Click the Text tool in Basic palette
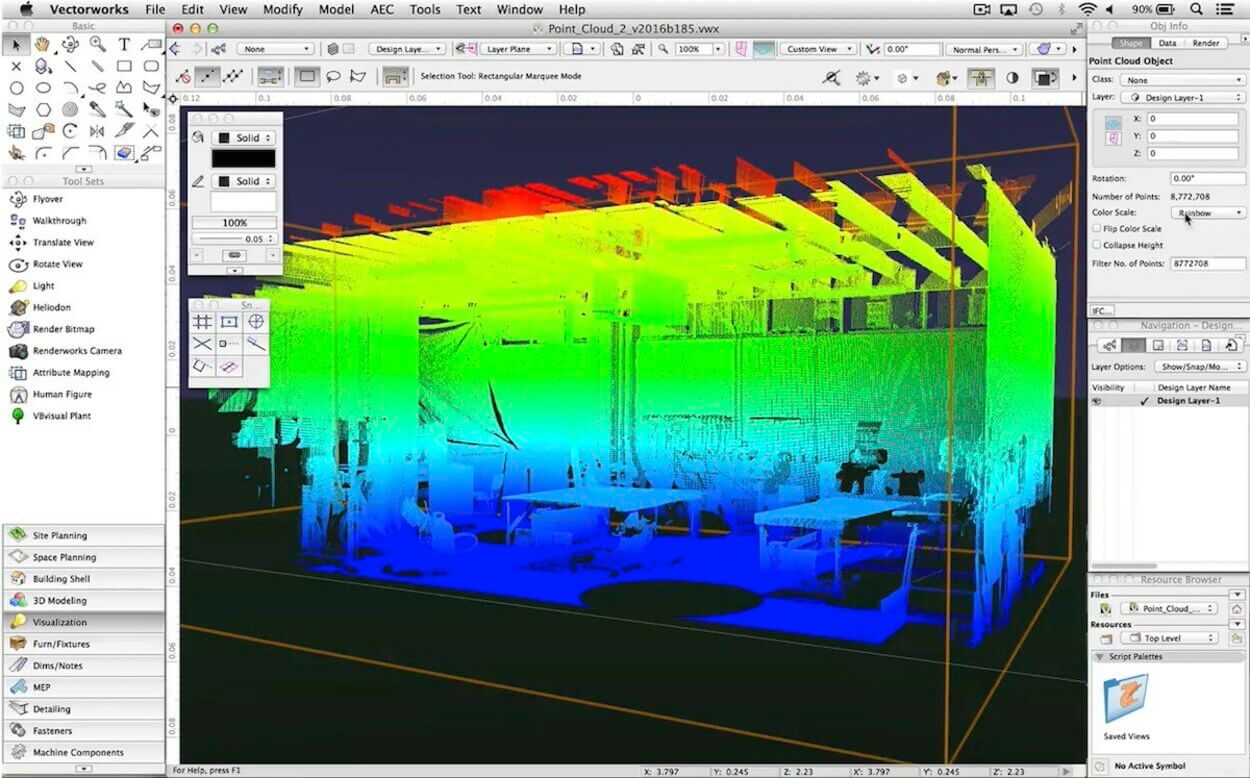 tap(124, 44)
